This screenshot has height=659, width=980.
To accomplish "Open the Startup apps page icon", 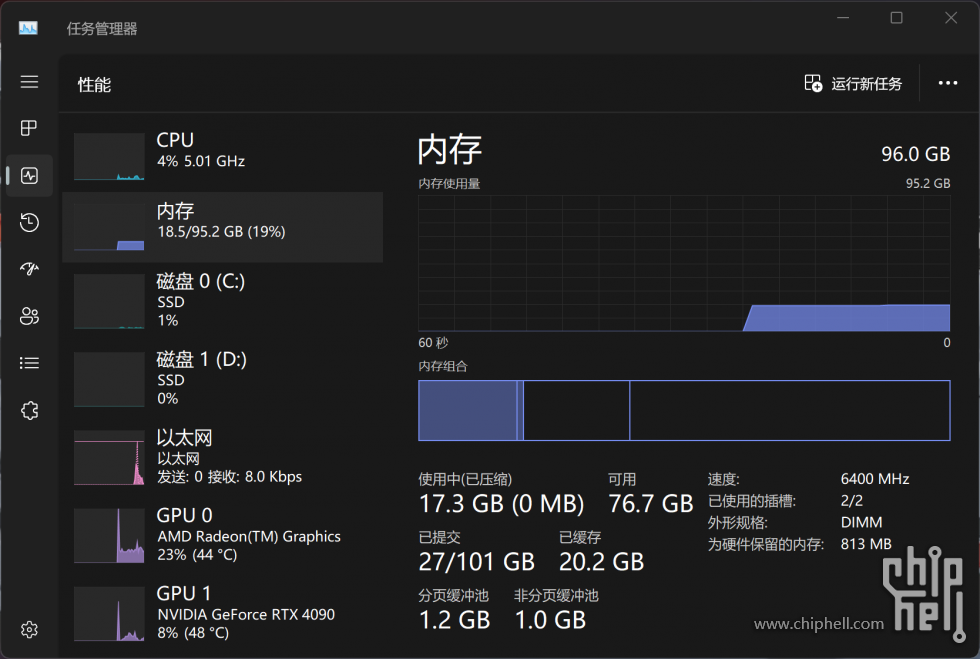I will (29, 269).
